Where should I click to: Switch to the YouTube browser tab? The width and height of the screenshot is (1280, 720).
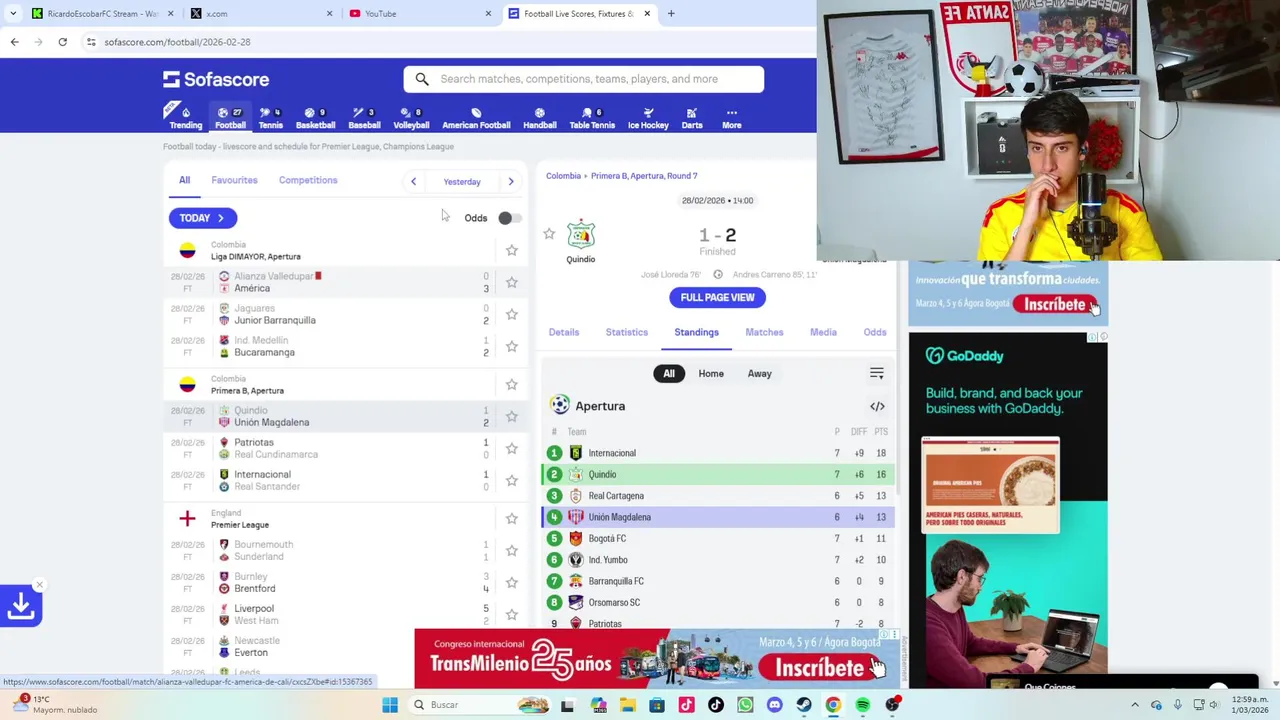(x=420, y=13)
